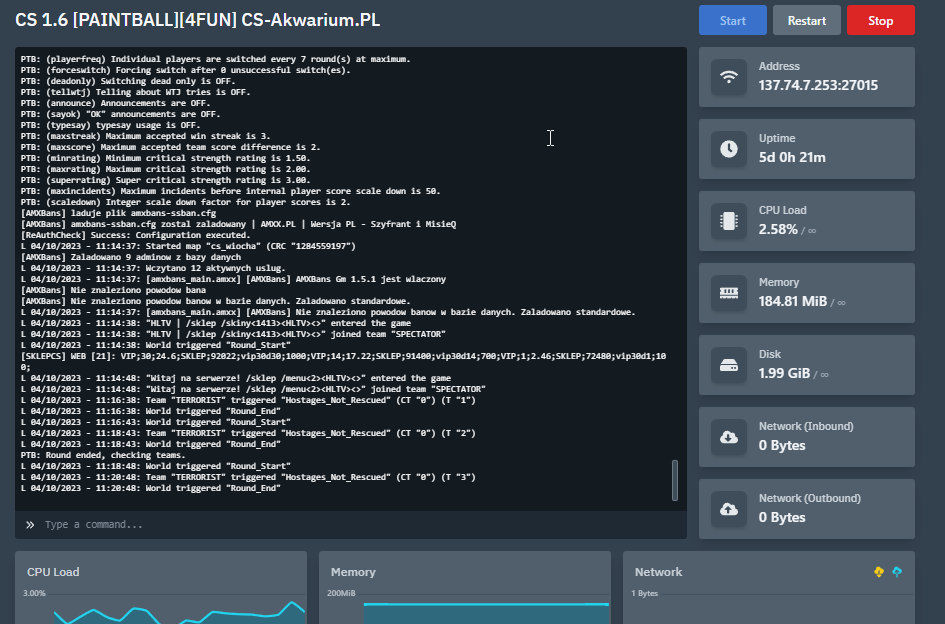The height and width of the screenshot is (624, 945).
Task: Click the console line Wczytano 12 aktywnych uslug.
Action: pyautogui.click(x=153, y=268)
